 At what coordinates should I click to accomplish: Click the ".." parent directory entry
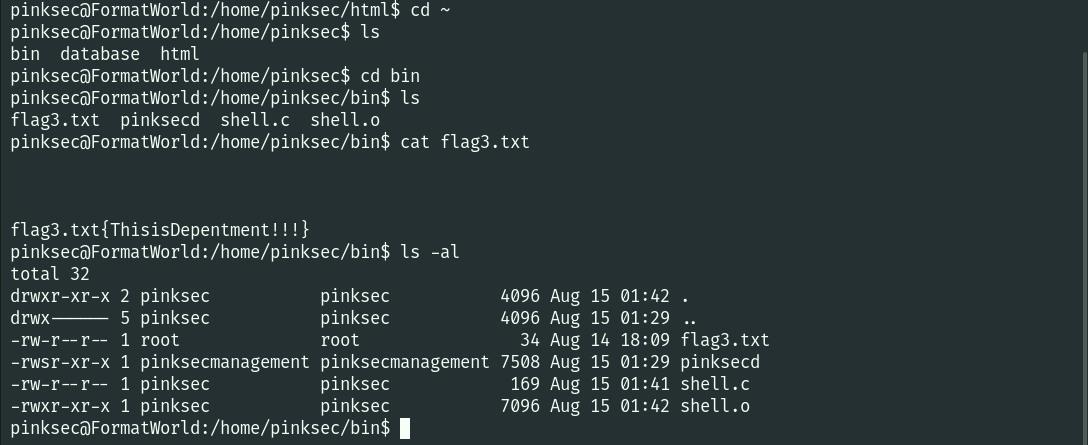pyautogui.click(x=689, y=318)
